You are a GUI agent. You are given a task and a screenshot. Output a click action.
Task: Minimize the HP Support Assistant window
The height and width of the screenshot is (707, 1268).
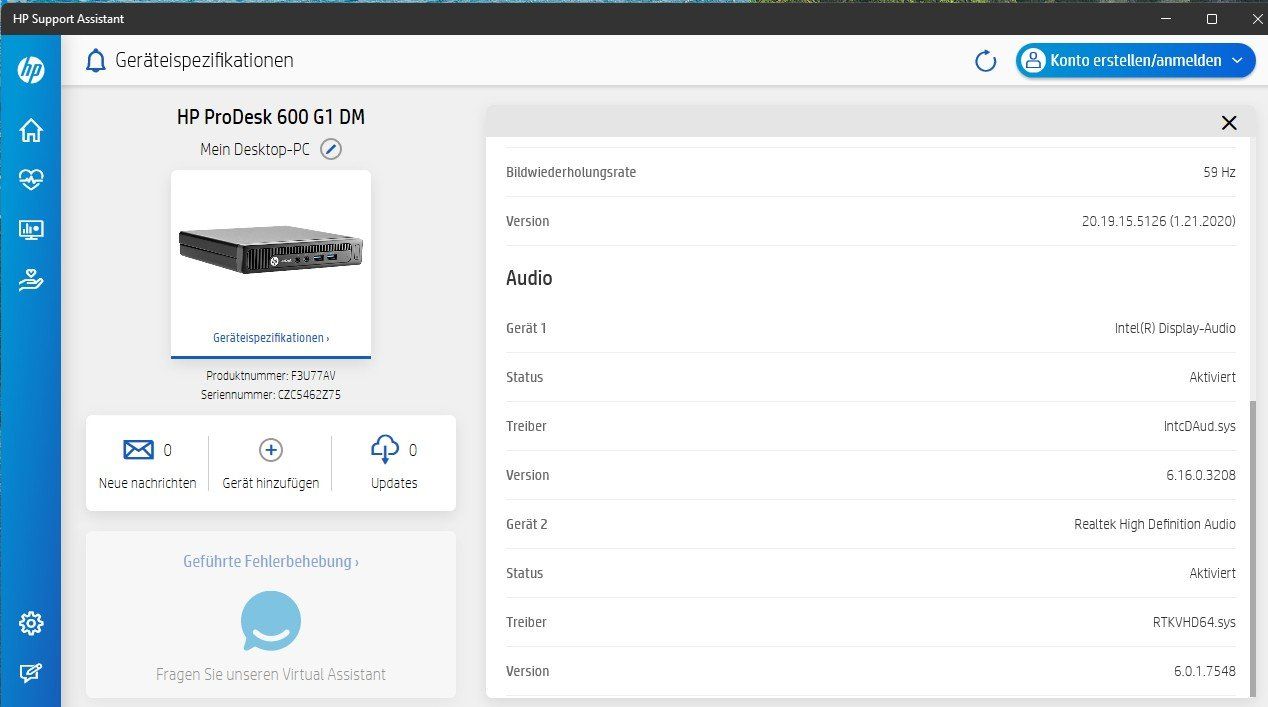tap(1166, 19)
